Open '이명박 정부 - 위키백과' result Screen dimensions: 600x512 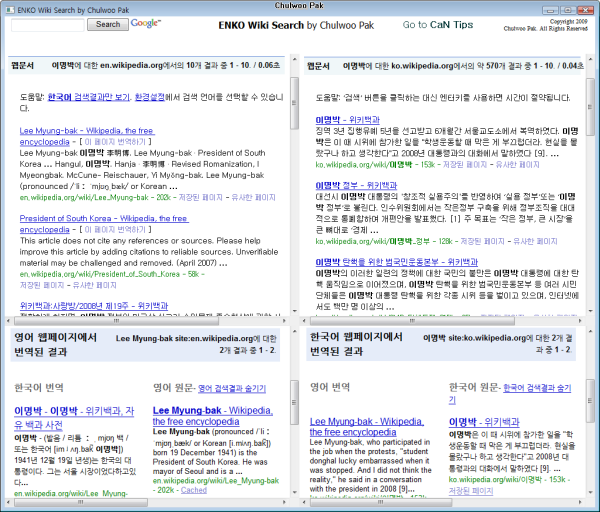click(356, 186)
